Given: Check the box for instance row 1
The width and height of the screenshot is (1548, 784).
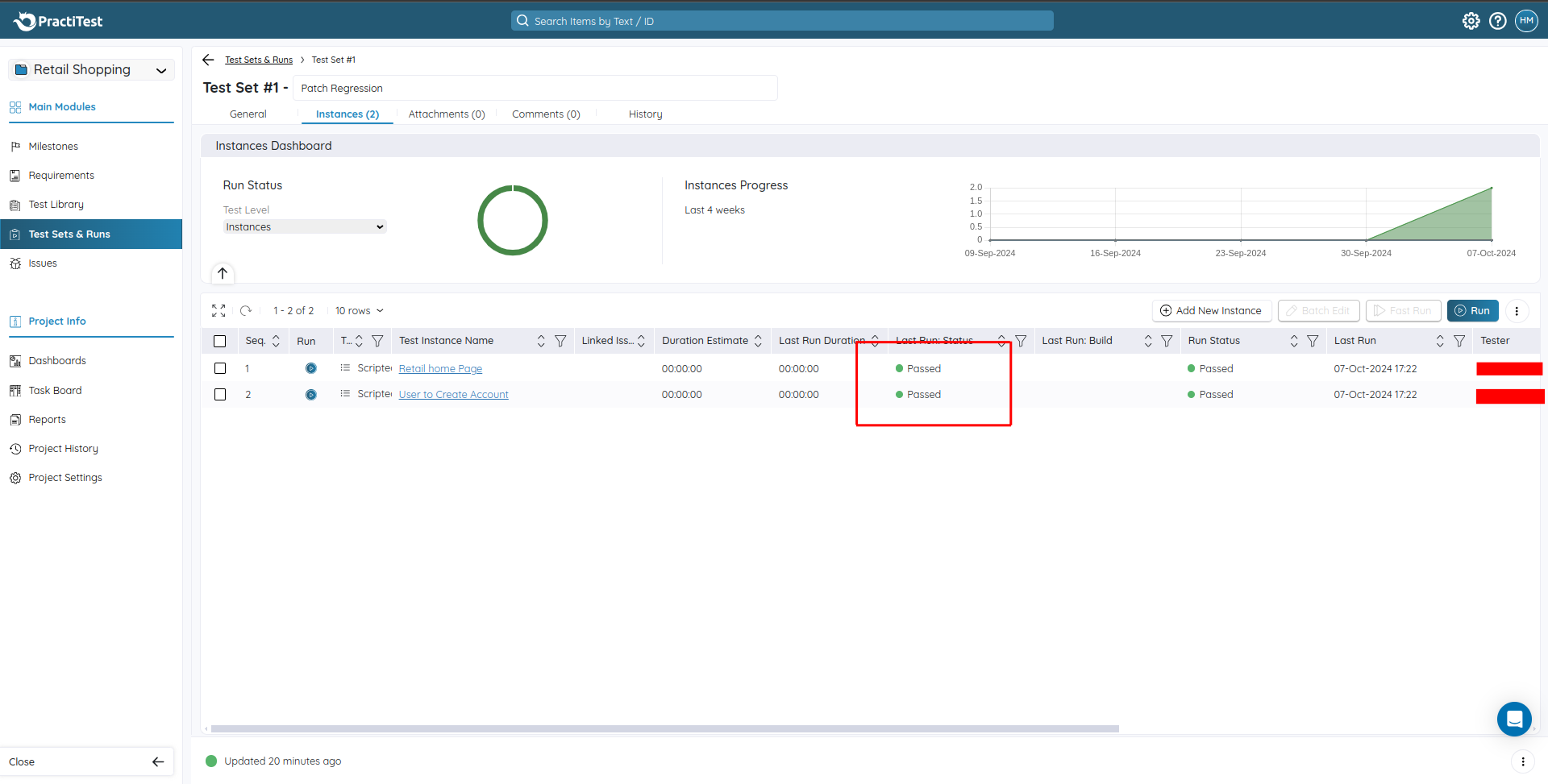Looking at the screenshot, I should (x=220, y=368).
